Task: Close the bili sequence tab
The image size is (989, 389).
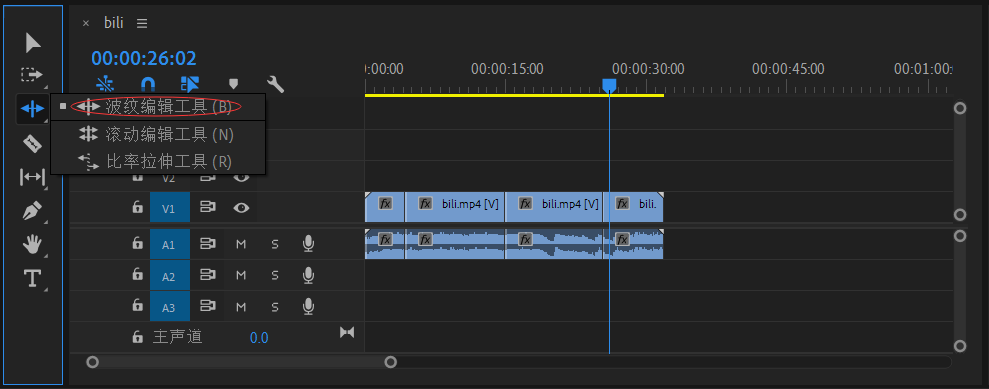Action: coord(86,23)
